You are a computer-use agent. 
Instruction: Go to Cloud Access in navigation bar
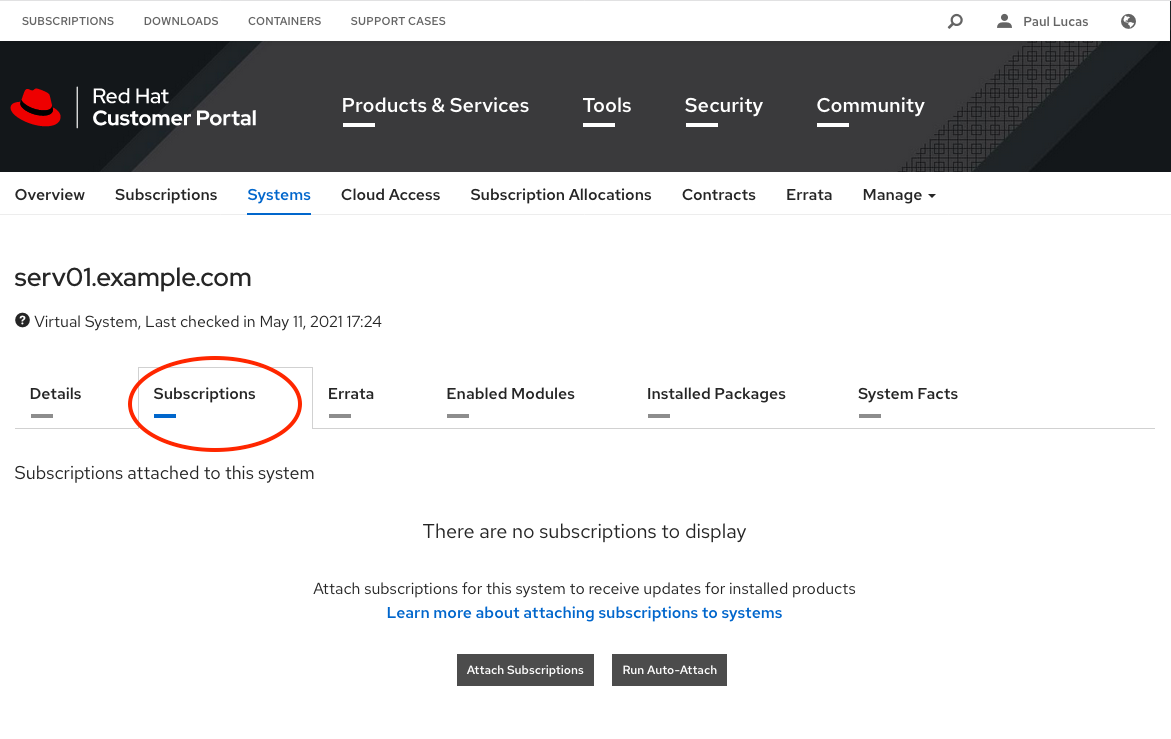390,195
